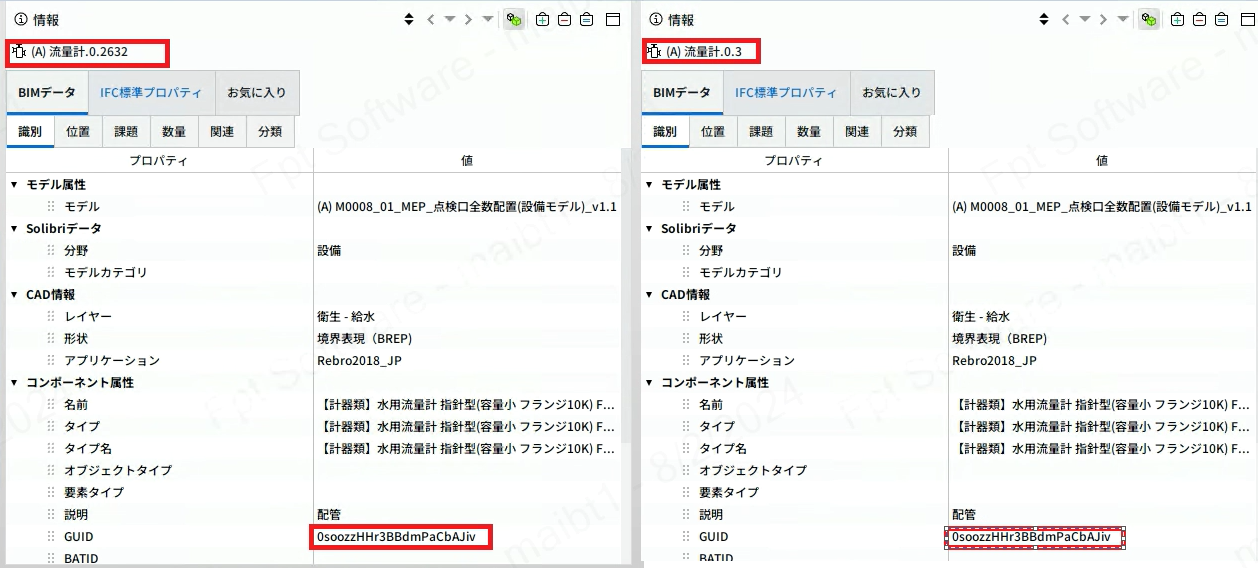Open forward-history dropdown in left 情報 panel
1258x568 pixels.
point(488,19)
